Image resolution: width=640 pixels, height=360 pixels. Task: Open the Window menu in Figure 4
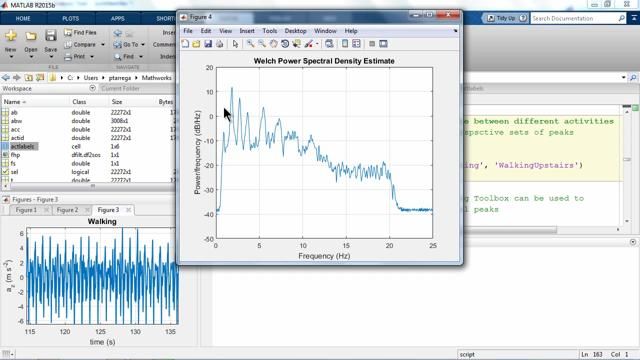pos(325,31)
